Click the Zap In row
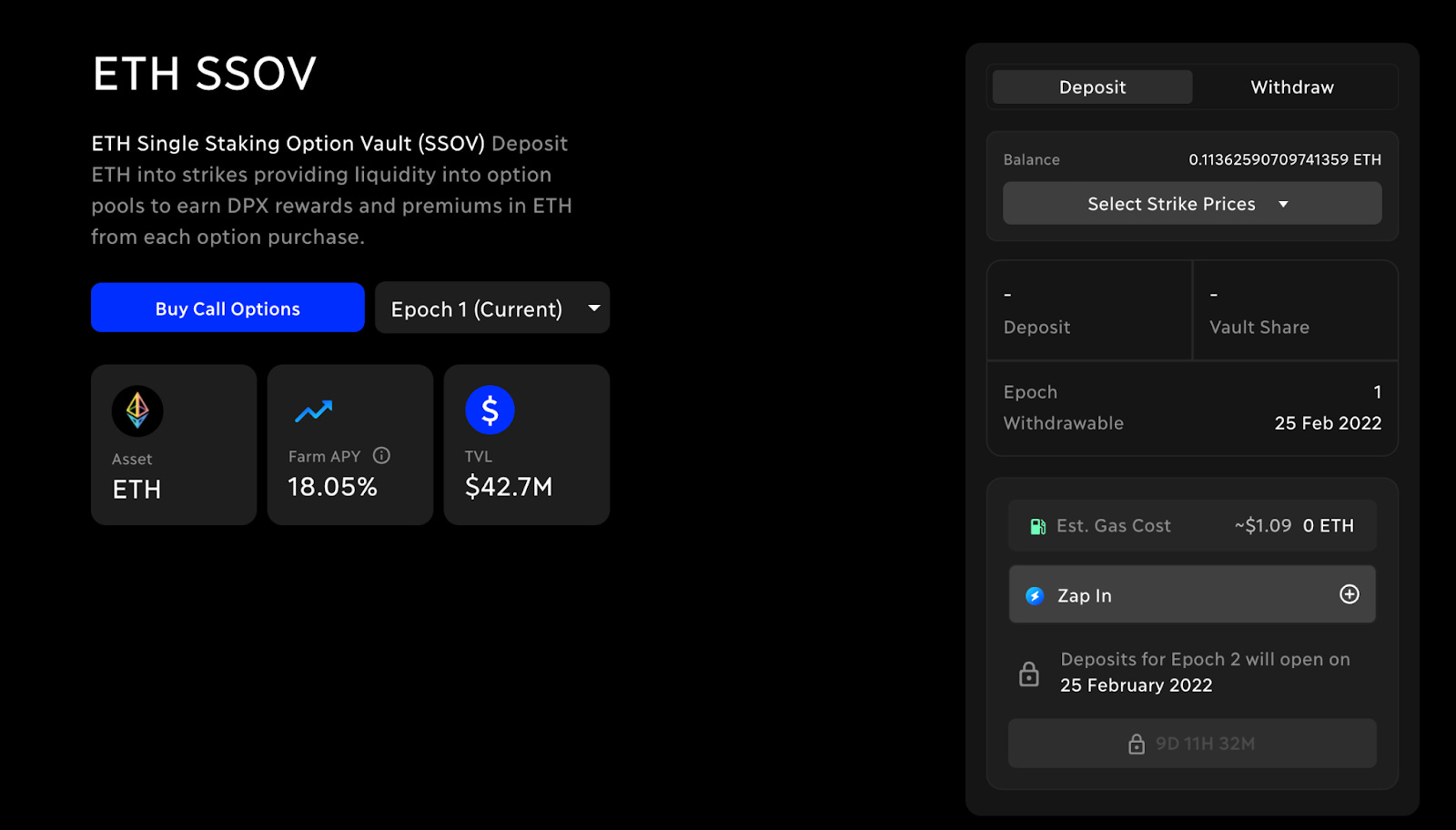The image size is (1456, 830). point(1192,594)
